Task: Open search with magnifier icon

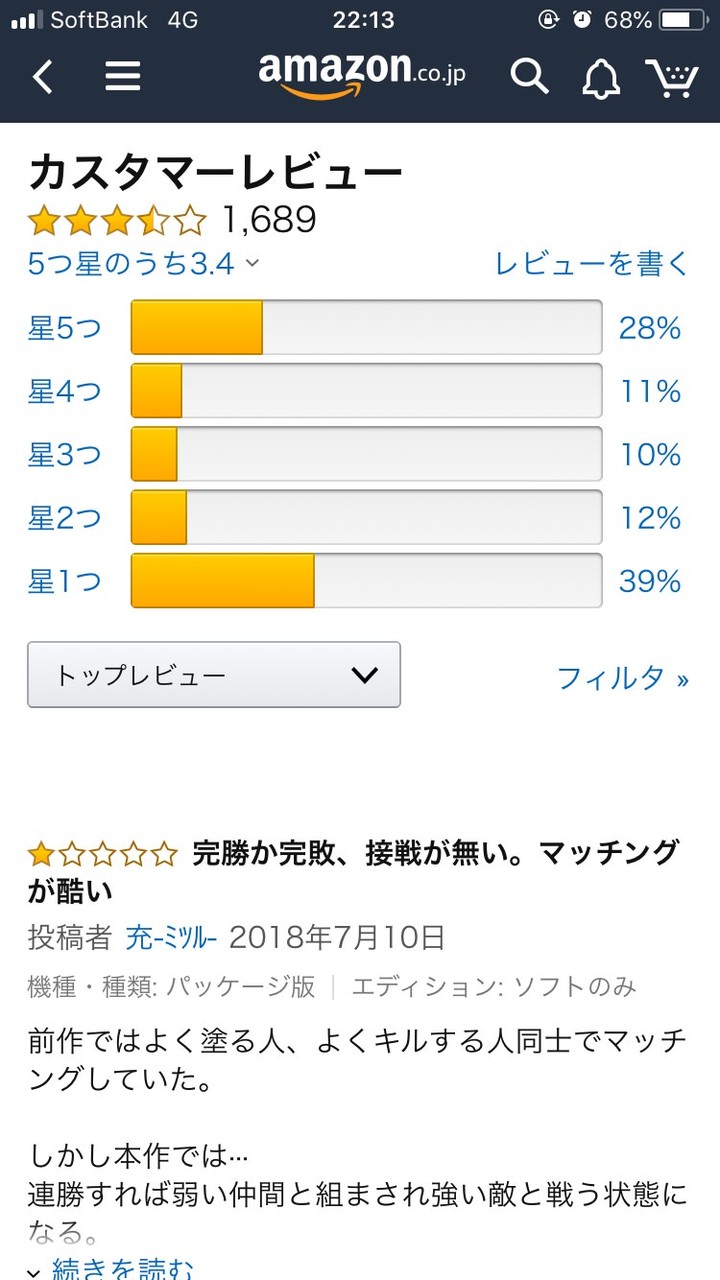Action: tap(530, 76)
